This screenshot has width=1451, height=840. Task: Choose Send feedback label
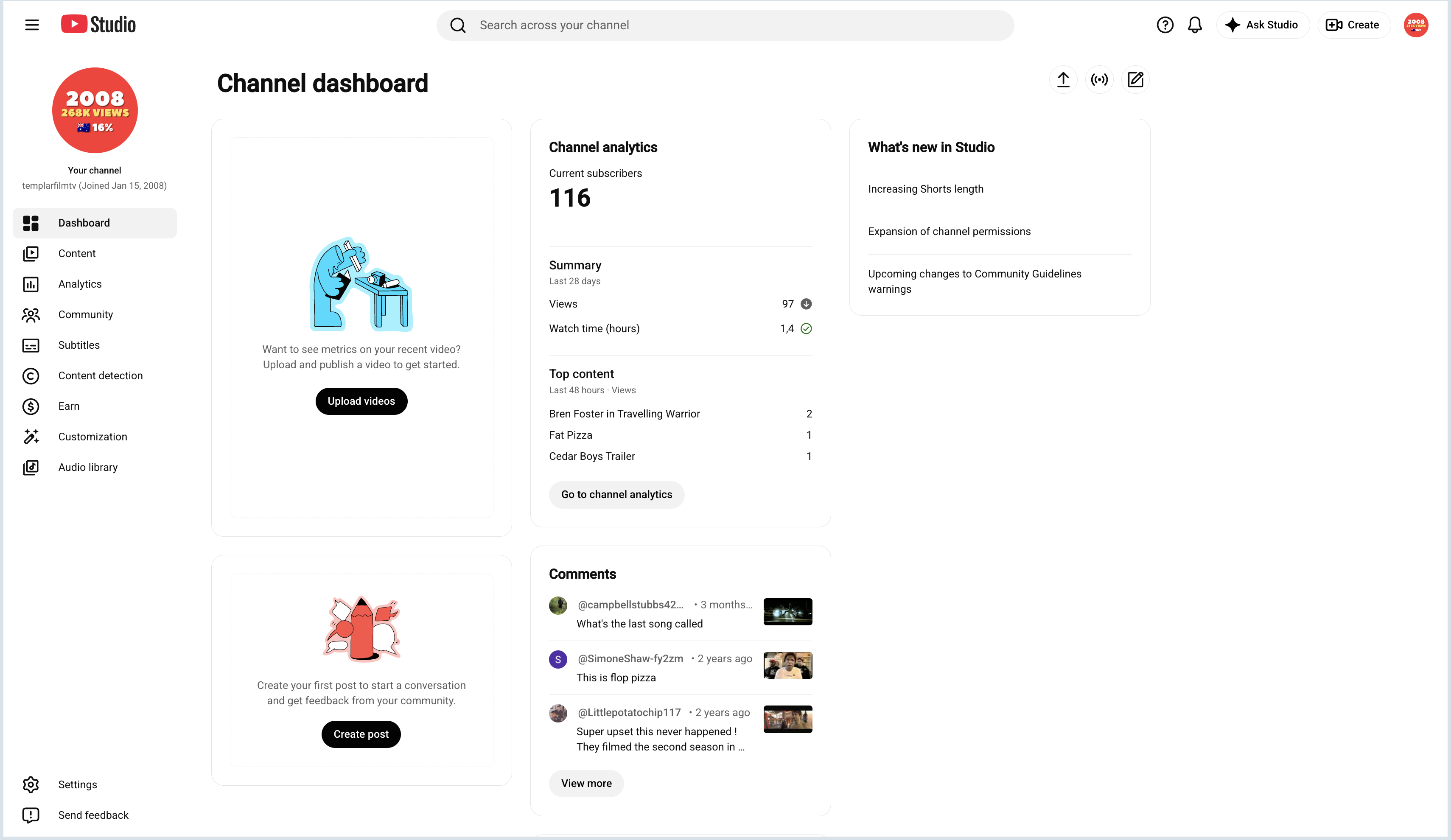click(93, 815)
